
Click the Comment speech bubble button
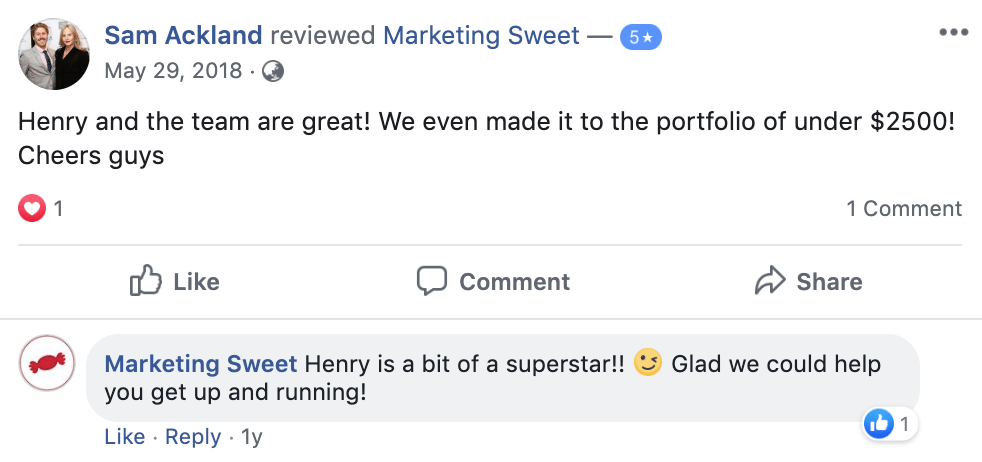(x=493, y=282)
